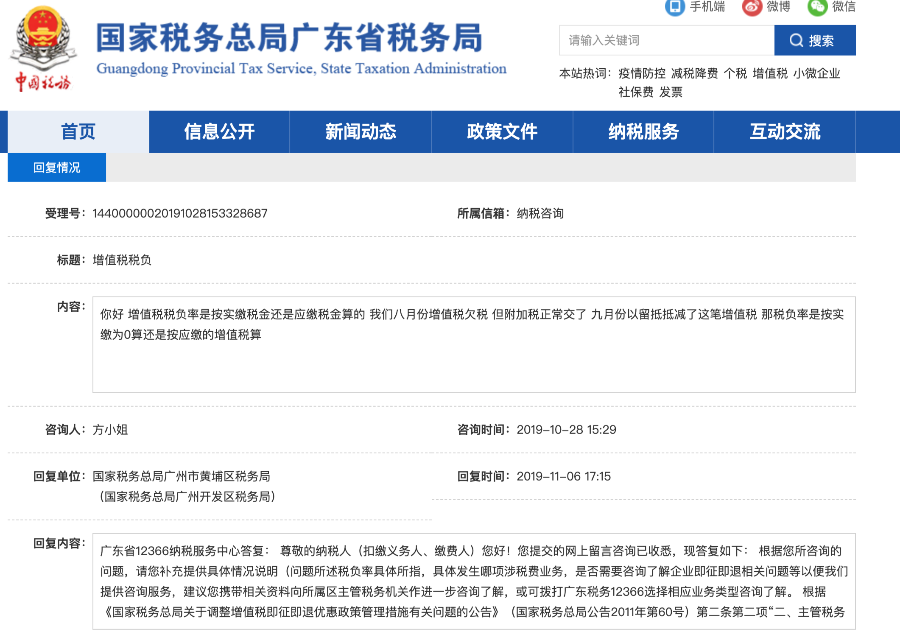Open hot keyword 减税降费
This screenshot has height=639, width=900.
(695, 73)
